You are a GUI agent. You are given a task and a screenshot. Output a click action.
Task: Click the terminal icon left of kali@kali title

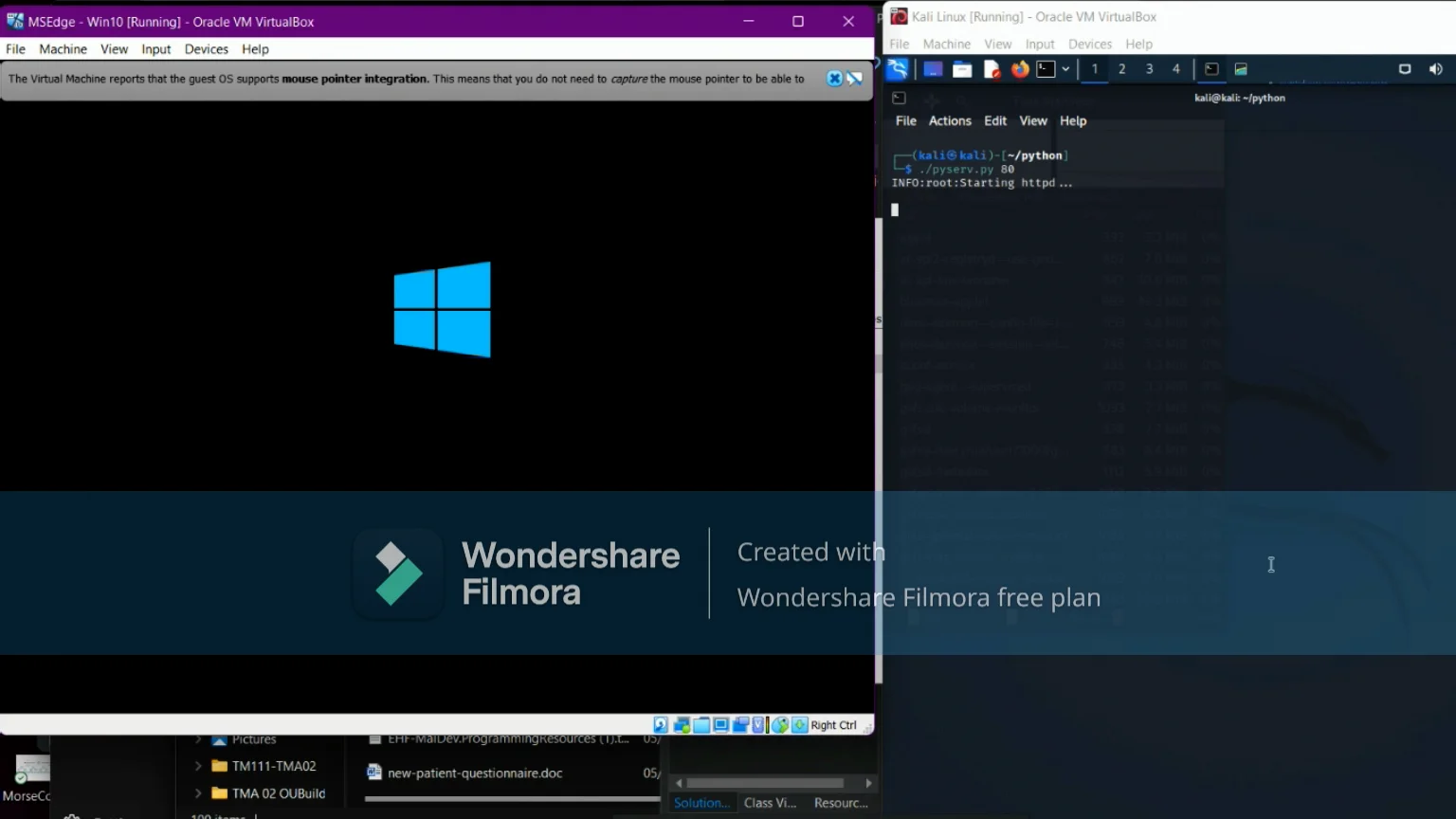coord(900,98)
